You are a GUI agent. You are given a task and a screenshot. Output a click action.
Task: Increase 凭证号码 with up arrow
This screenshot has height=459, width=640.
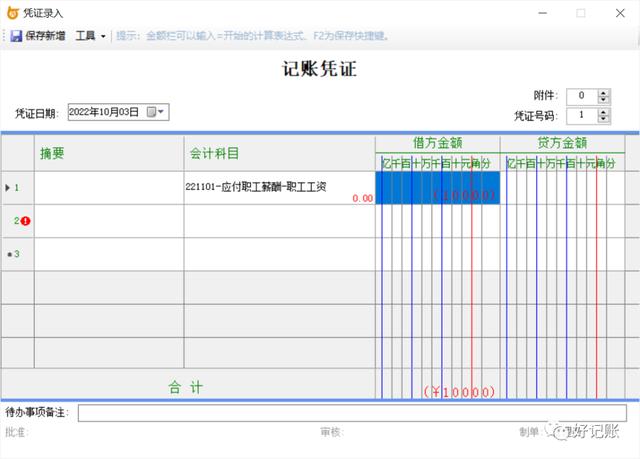click(603, 112)
